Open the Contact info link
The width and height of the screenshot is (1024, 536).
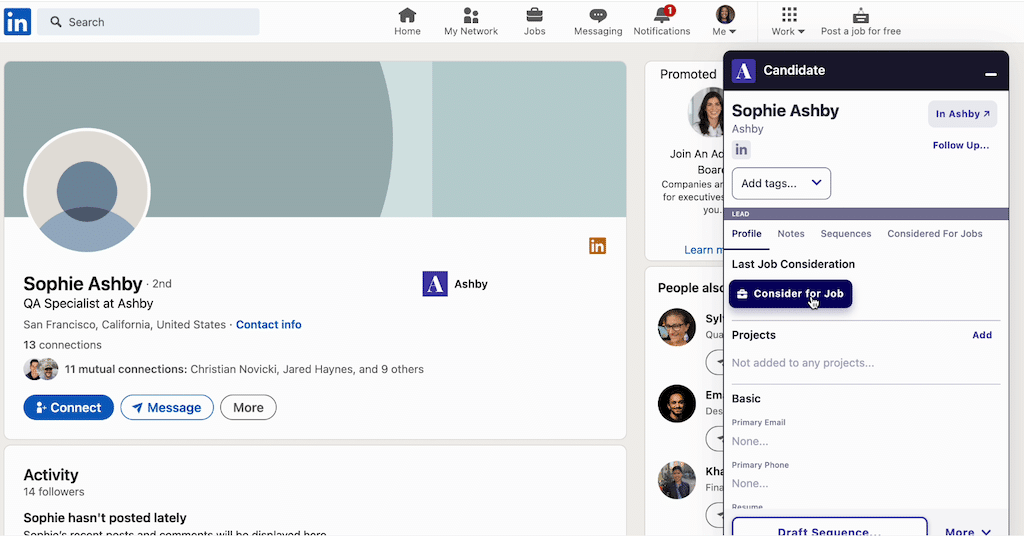click(268, 324)
